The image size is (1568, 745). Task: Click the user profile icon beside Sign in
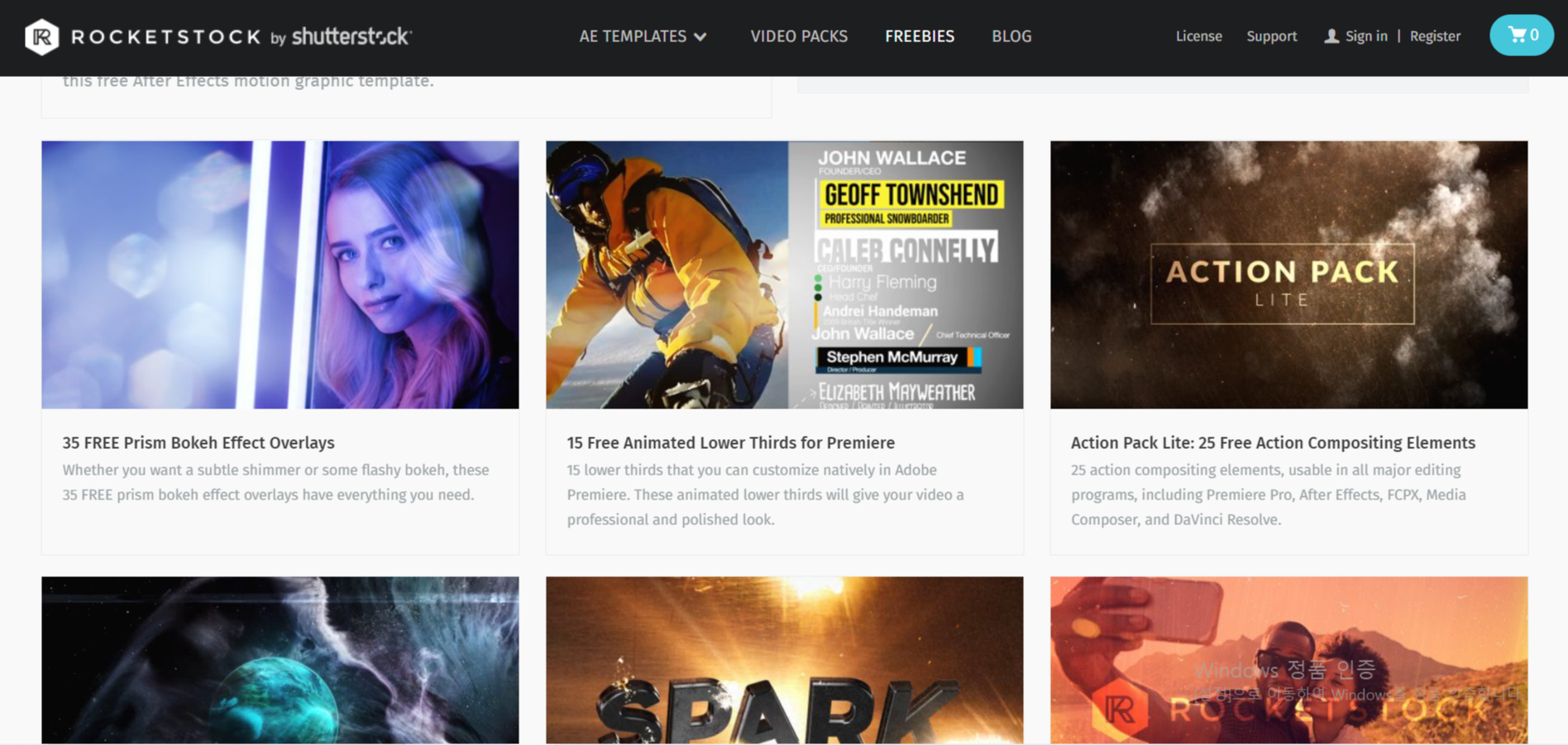coord(1331,36)
